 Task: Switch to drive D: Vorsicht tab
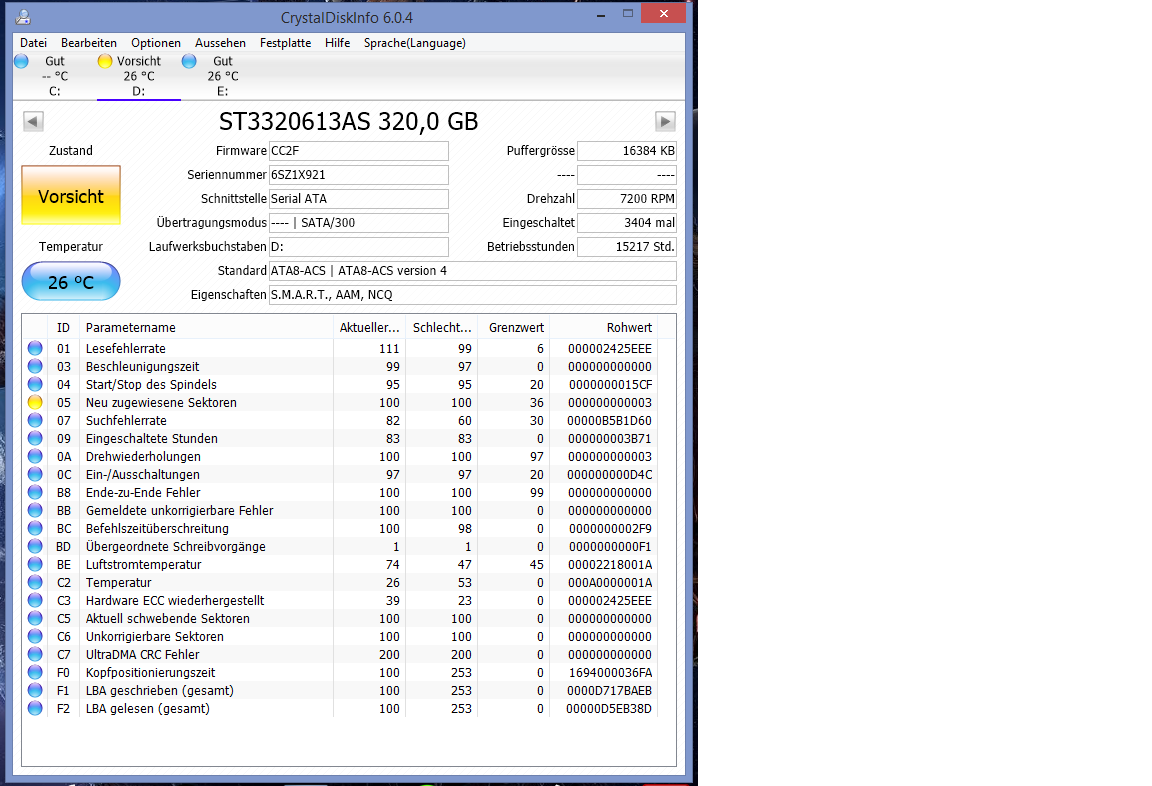point(138,76)
